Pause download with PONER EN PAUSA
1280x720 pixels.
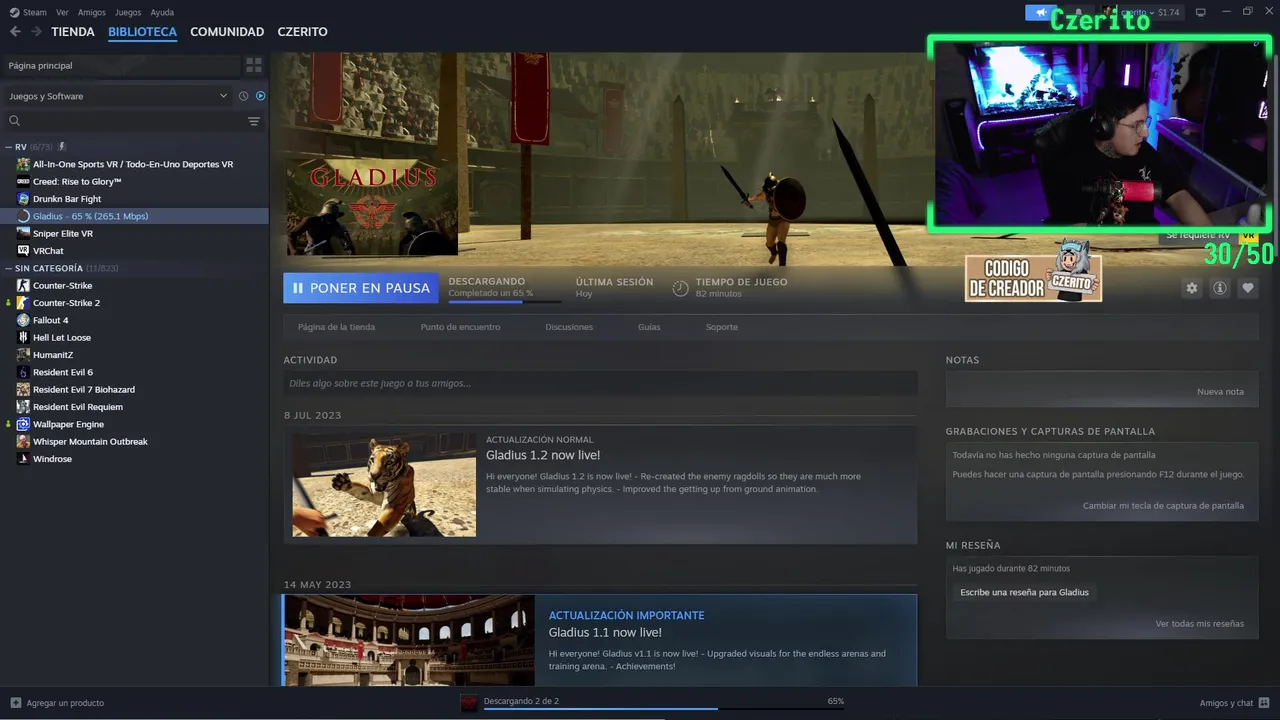click(361, 288)
